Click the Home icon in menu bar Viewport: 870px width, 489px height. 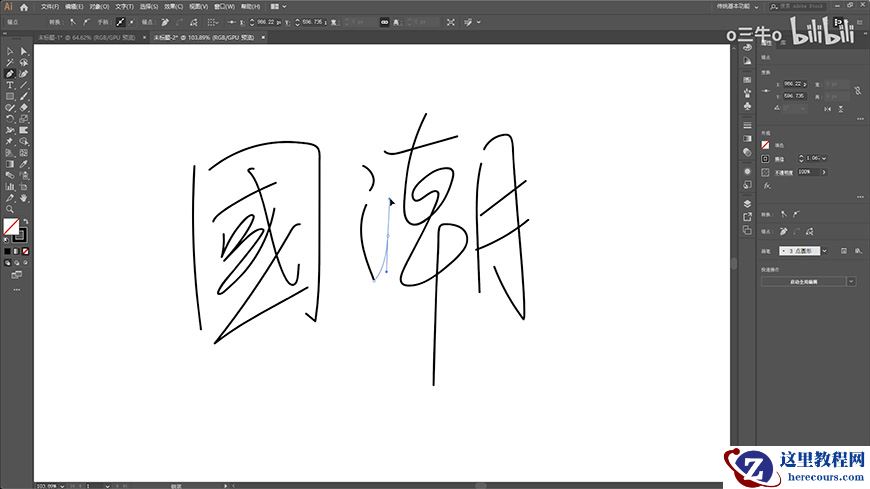pos(24,7)
